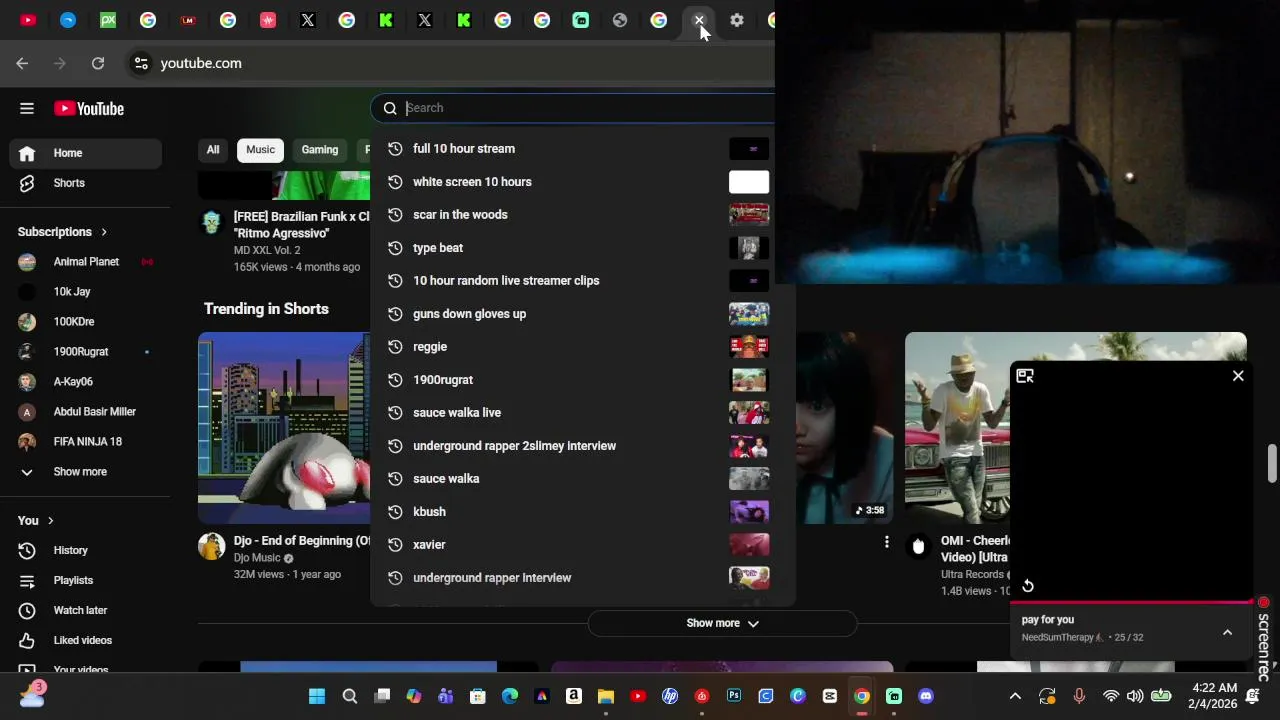Choose 'full 10 hour stream' search suggestion

tap(582, 149)
